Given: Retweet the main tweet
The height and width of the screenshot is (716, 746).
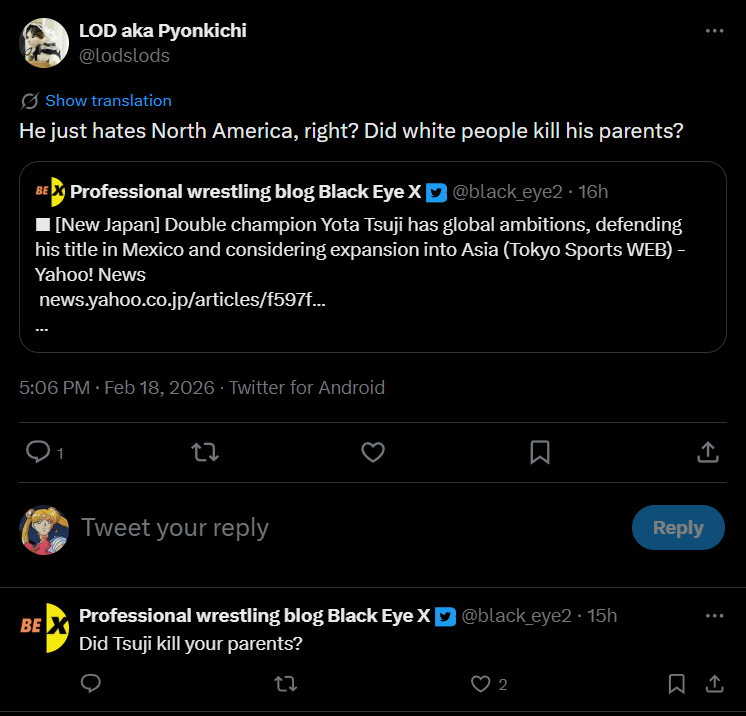Looking at the screenshot, I should coord(205,452).
